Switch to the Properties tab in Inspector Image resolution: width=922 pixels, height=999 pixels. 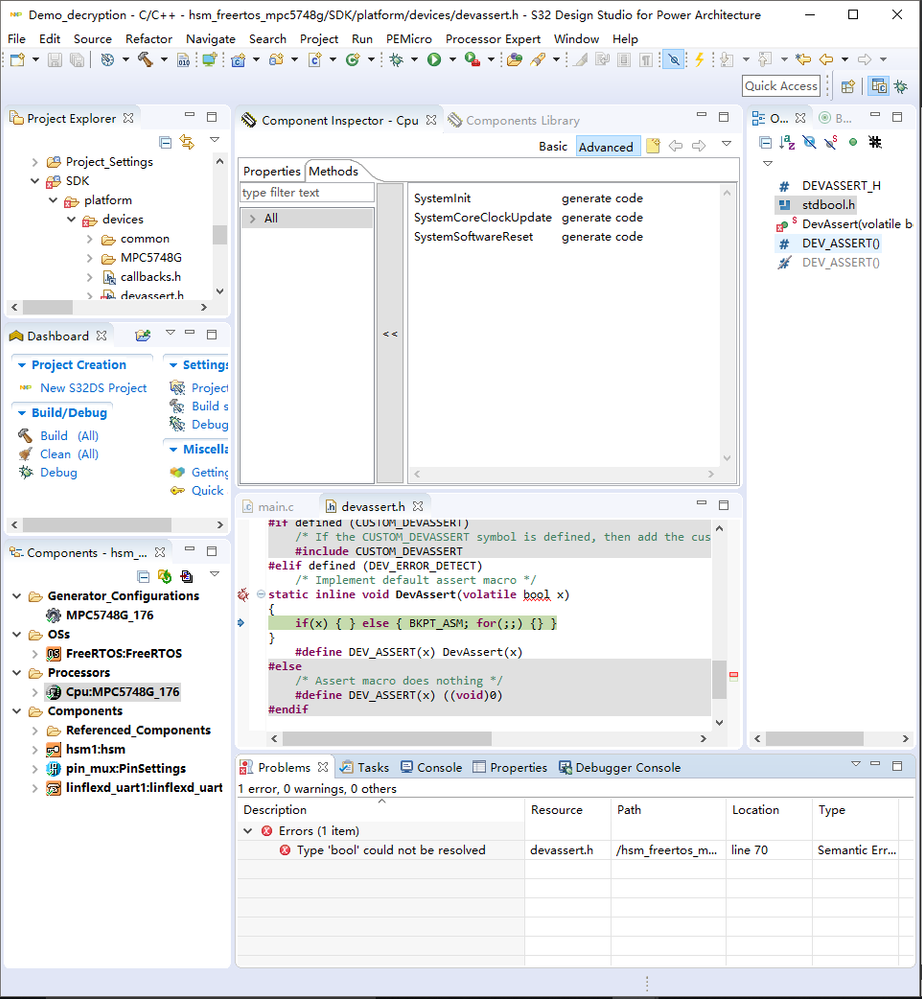click(x=271, y=171)
